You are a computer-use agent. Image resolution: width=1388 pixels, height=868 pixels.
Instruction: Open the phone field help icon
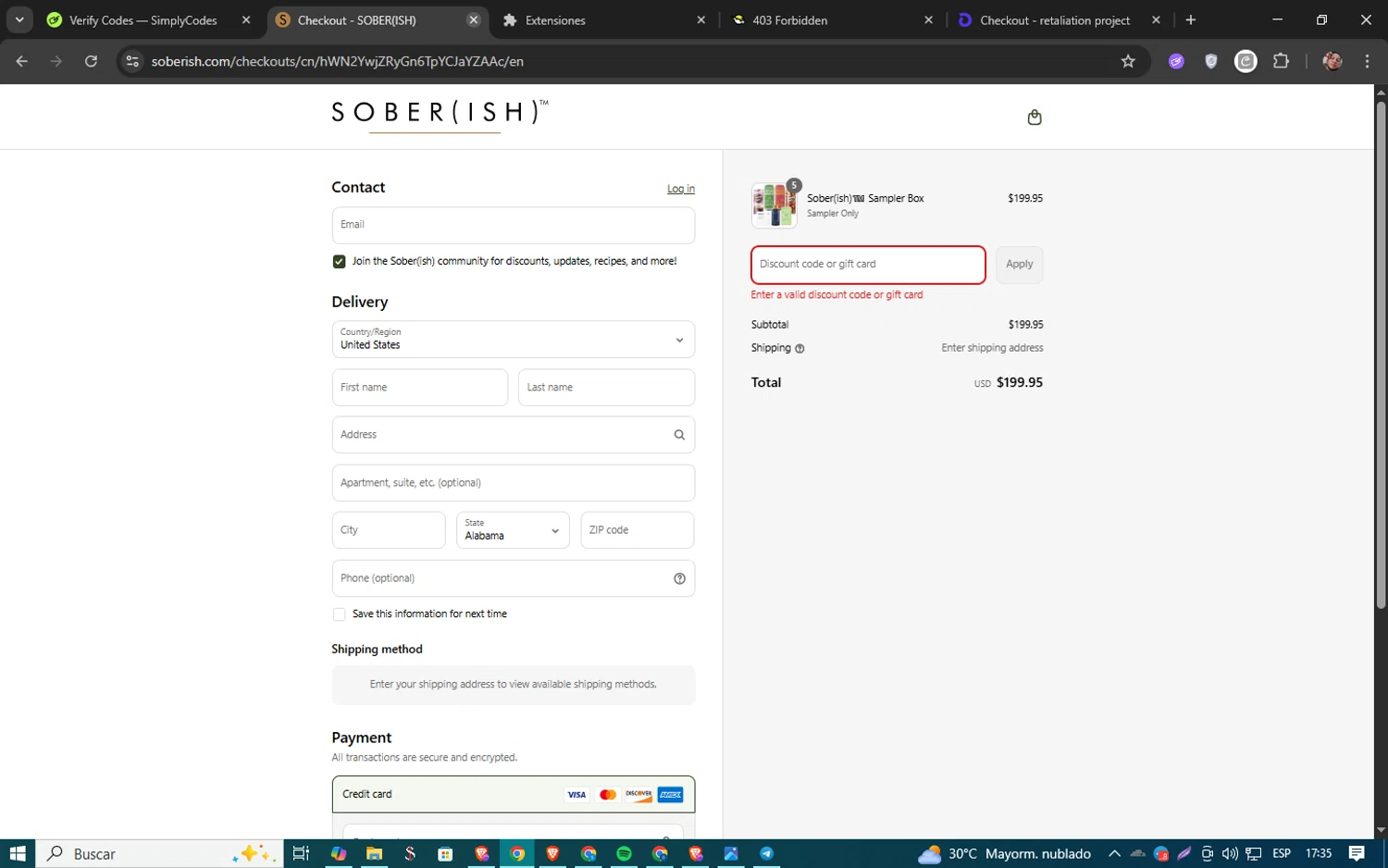point(679,578)
